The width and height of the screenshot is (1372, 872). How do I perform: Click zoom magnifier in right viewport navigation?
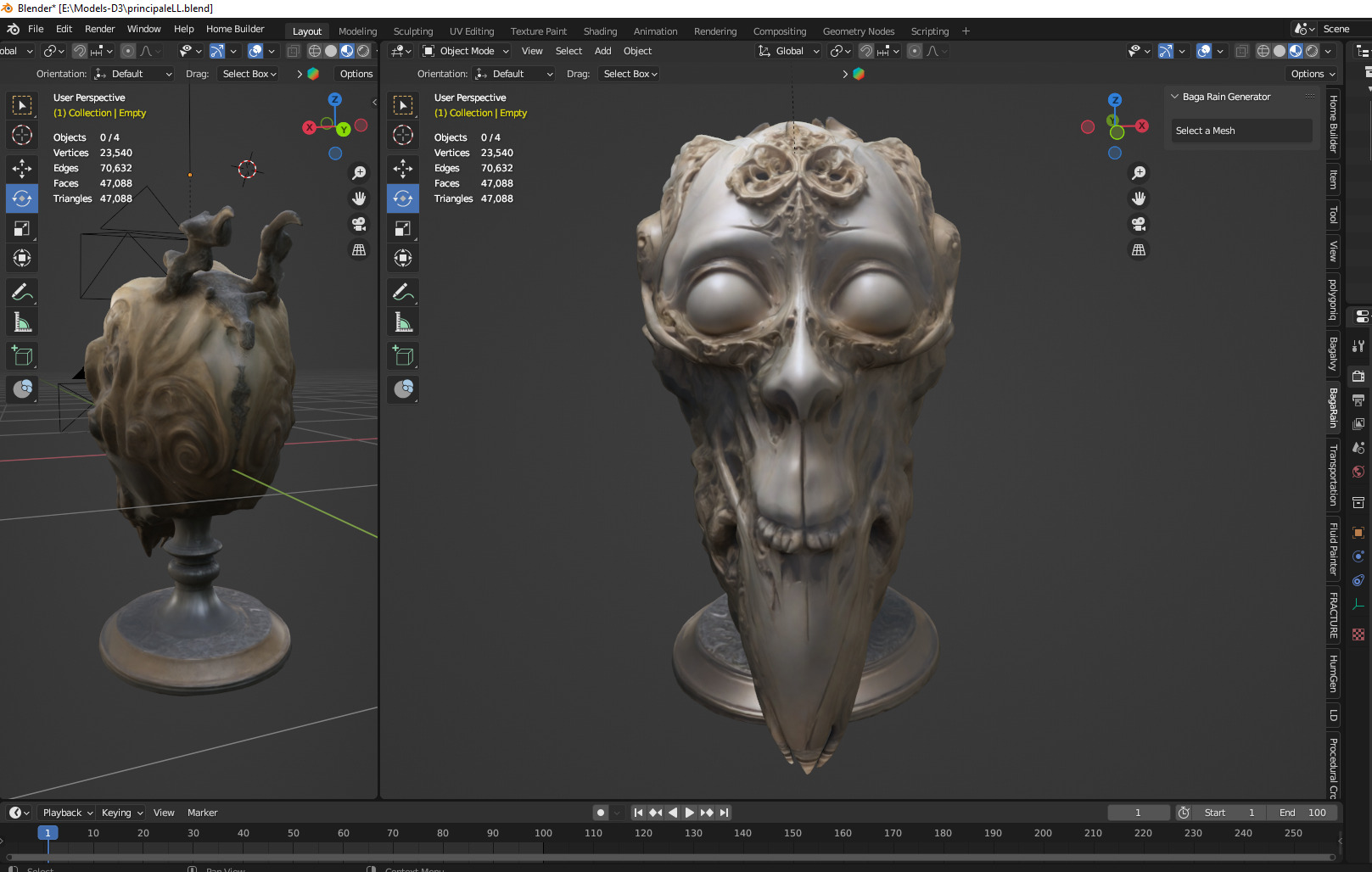pos(1139,173)
